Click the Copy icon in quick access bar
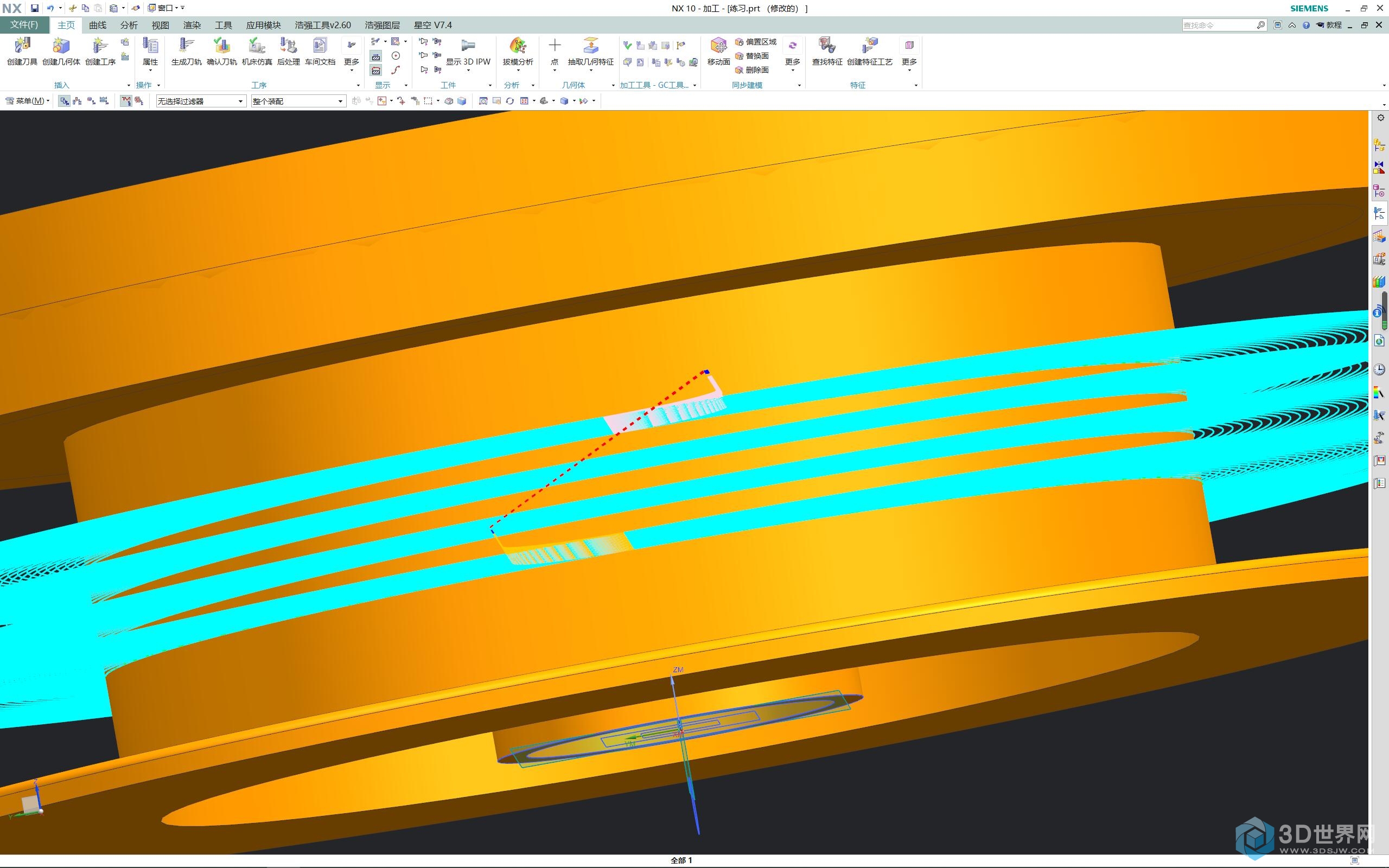This screenshot has width=1389, height=868. point(86,8)
